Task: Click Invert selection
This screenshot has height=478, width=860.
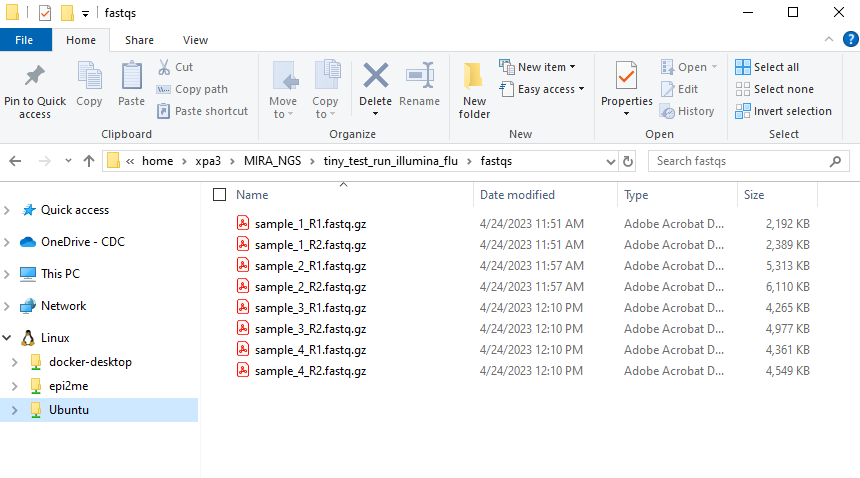Action: (783, 111)
